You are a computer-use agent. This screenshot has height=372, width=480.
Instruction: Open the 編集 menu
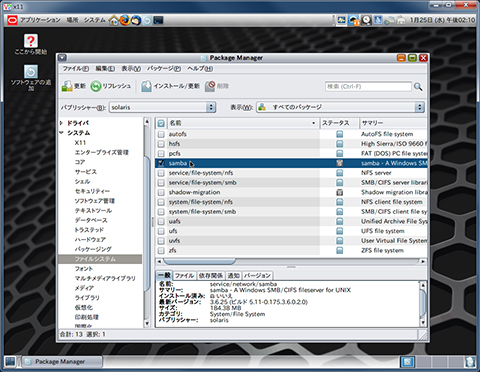click(105, 69)
